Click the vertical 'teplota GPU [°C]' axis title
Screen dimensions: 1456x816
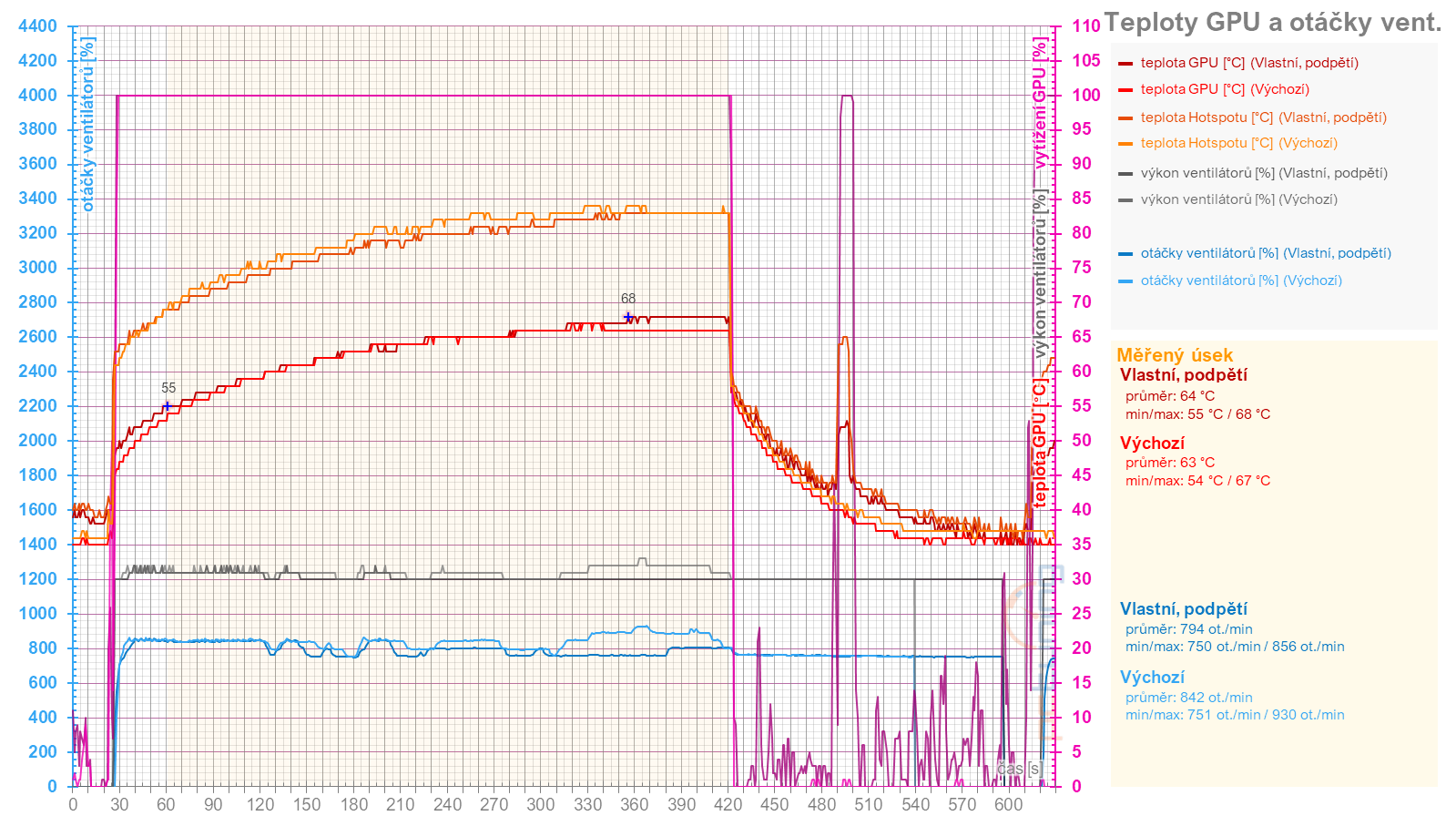pyautogui.click(x=1039, y=444)
